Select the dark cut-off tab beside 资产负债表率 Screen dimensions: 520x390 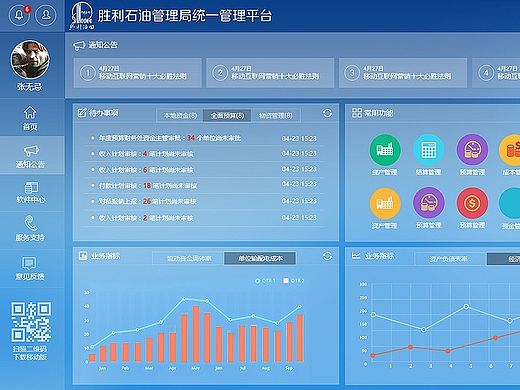tap(503, 259)
